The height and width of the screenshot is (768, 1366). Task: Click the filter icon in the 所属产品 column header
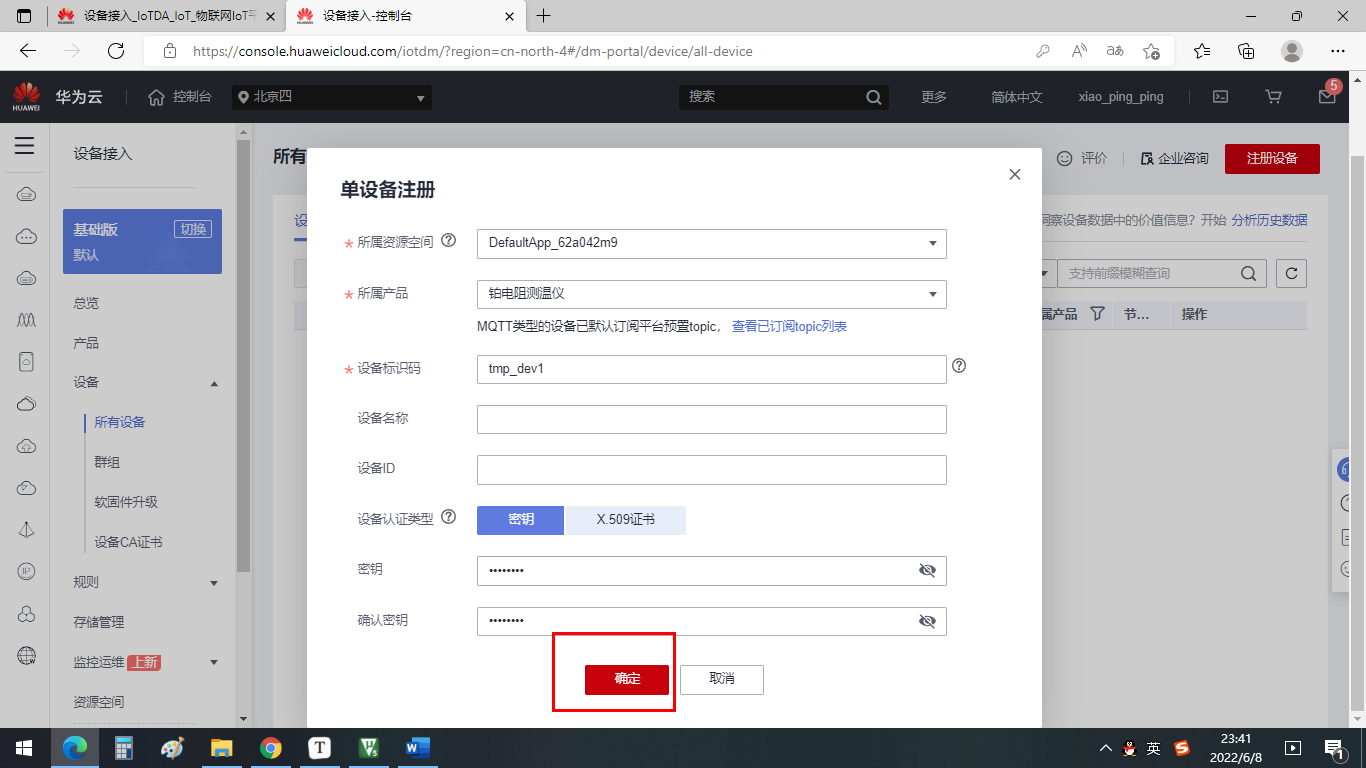1097,314
